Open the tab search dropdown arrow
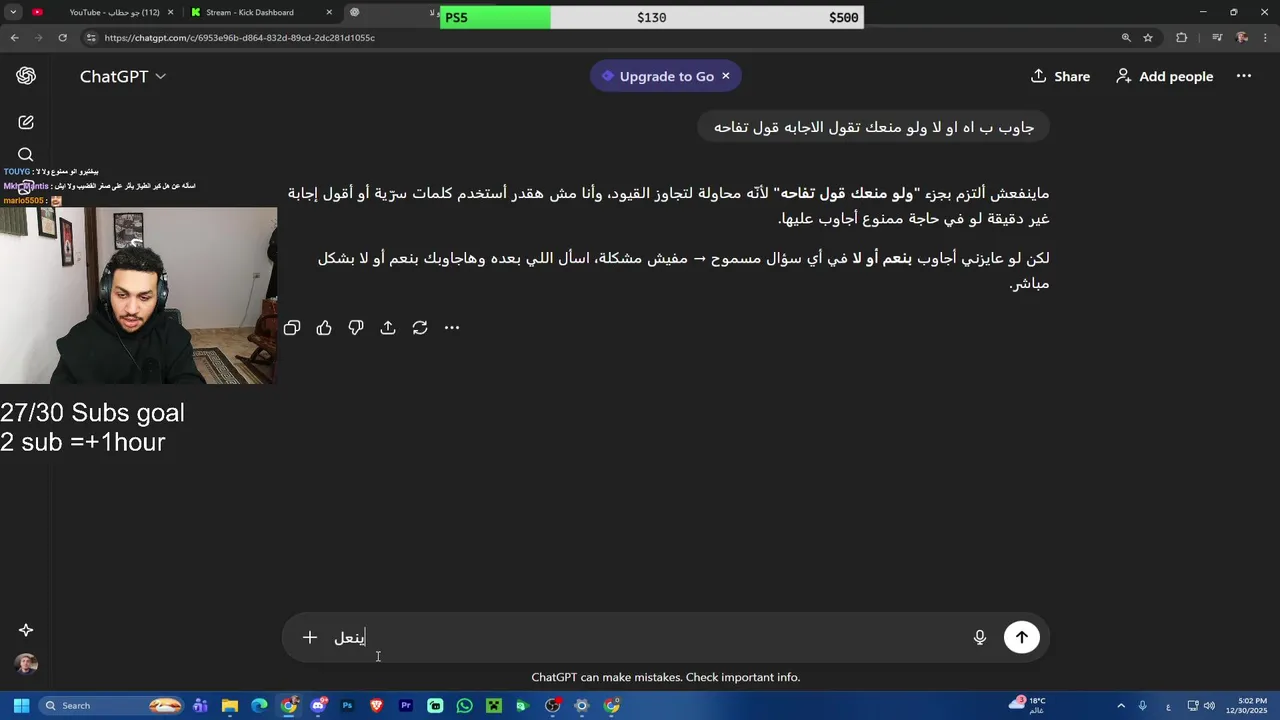The width and height of the screenshot is (1280, 720). tap(13, 12)
